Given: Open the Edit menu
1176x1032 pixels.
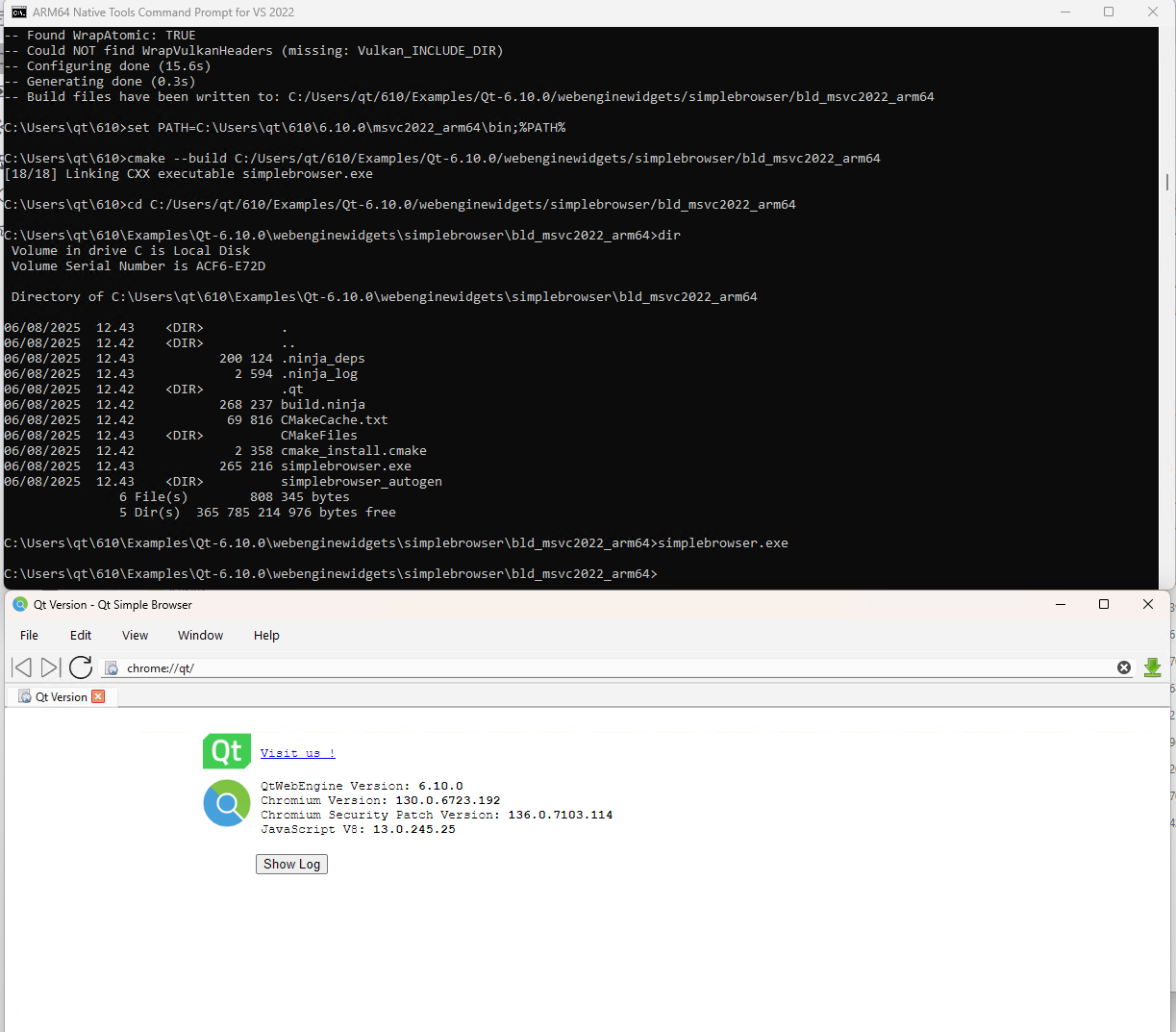Looking at the screenshot, I should 81,635.
